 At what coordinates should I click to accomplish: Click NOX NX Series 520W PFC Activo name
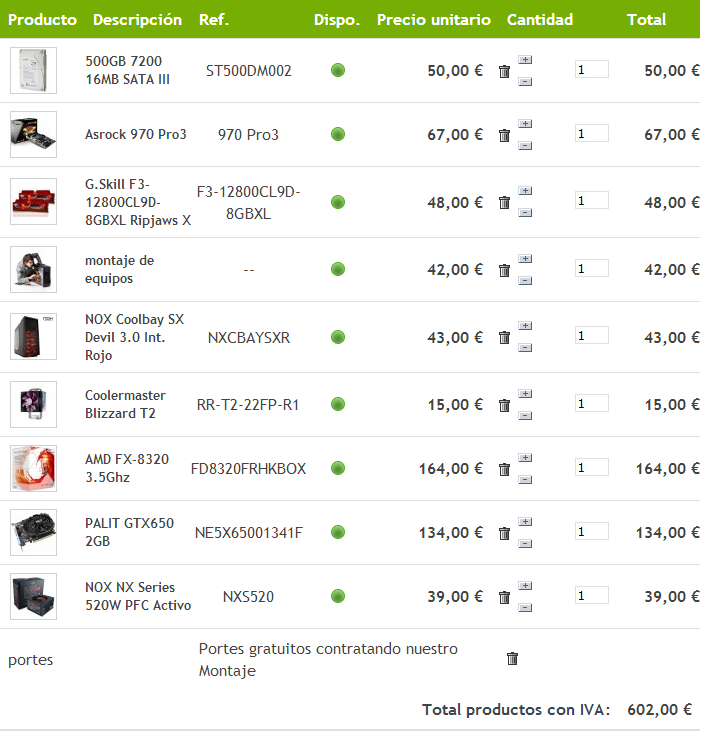[x=137, y=596]
